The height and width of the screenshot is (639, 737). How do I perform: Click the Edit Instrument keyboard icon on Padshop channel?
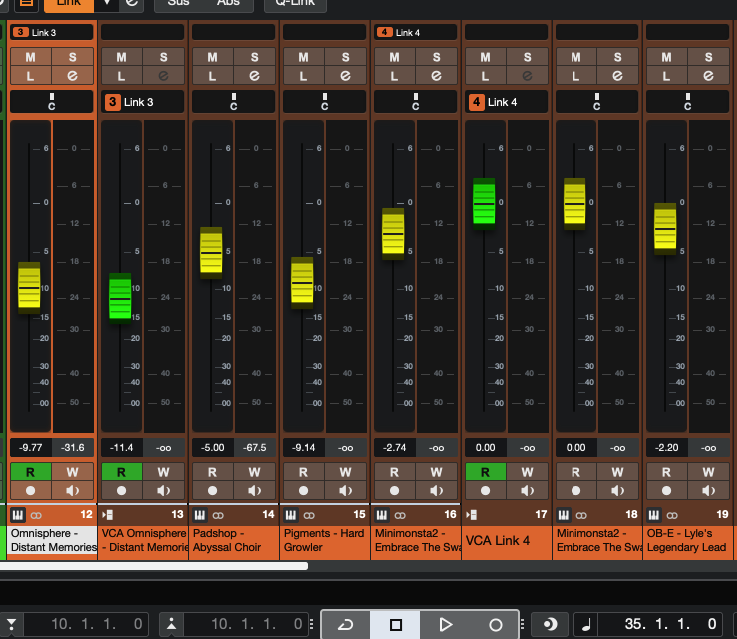pyautogui.click(x=200, y=515)
